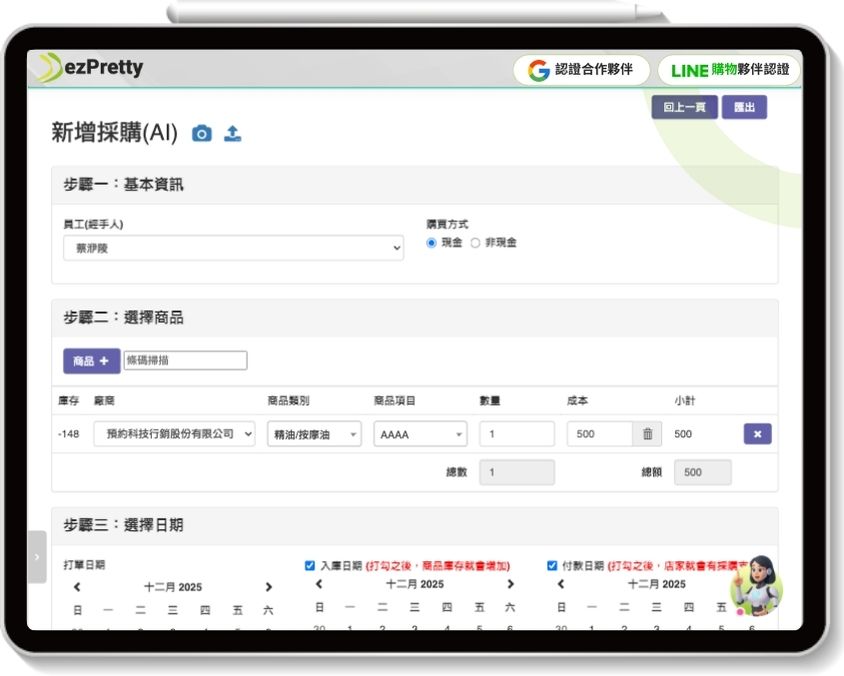844x676 pixels.
Task: Select the 非現金 purchase method radio button
Action: point(477,243)
